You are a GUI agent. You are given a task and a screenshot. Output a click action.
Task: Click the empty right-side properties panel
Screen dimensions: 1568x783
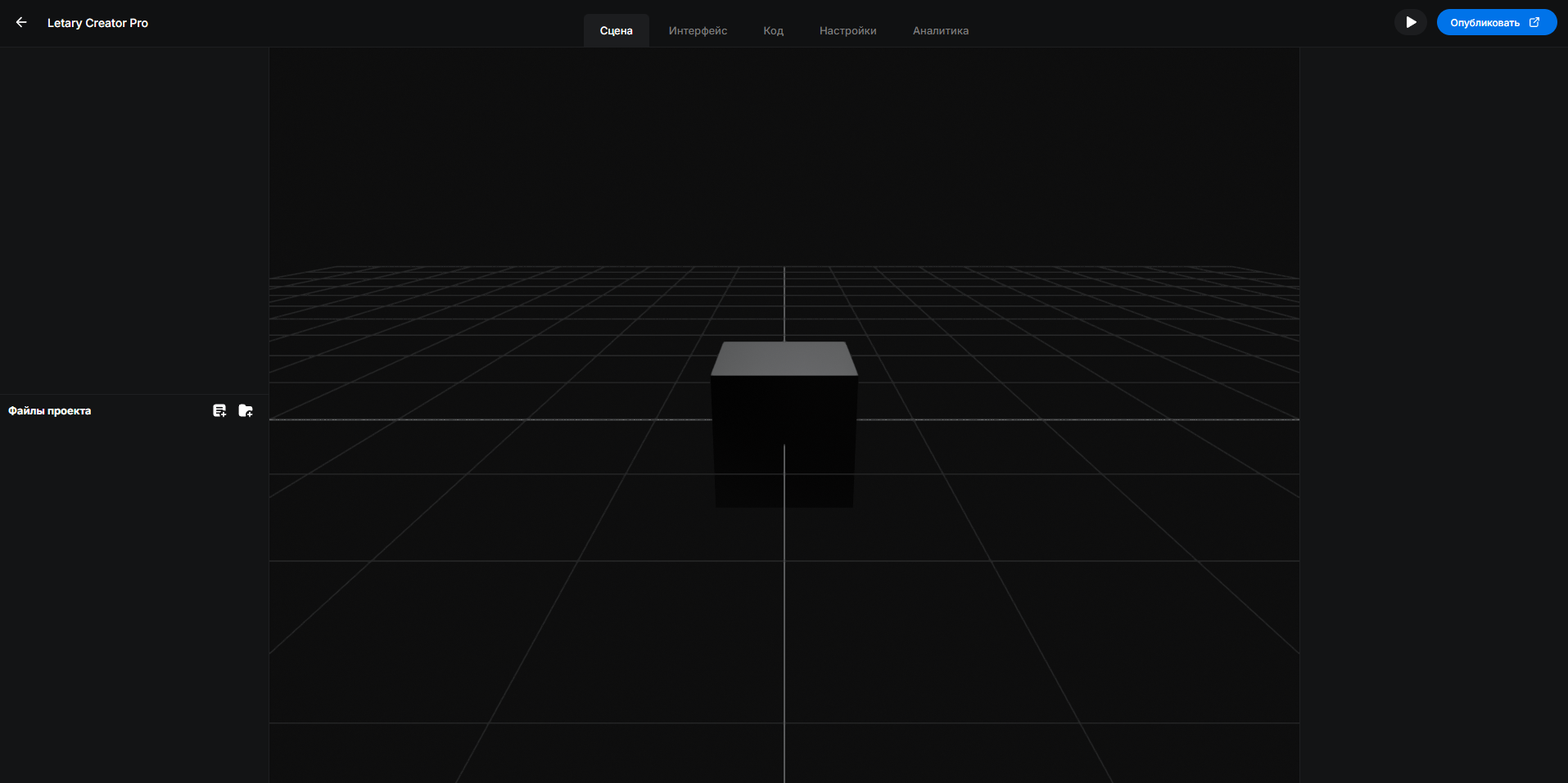coord(1433,410)
